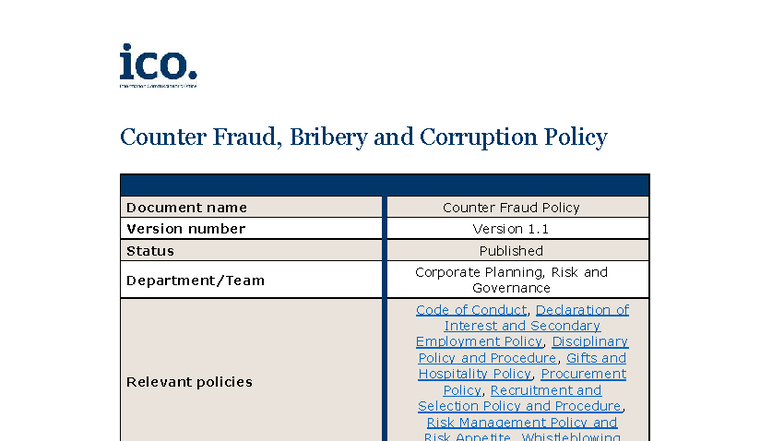The width and height of the screenshot is (784, 441).
Task: Click the dark blue table header bar
Action: (384, 185)
